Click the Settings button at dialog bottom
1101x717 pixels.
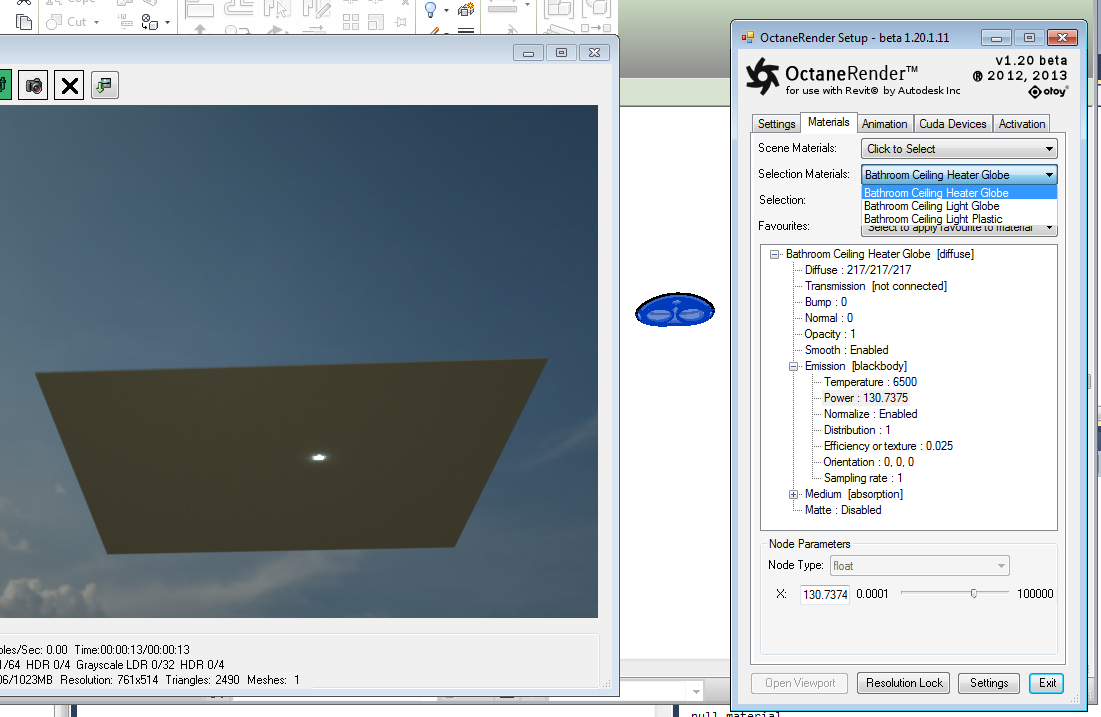[989, 683]
